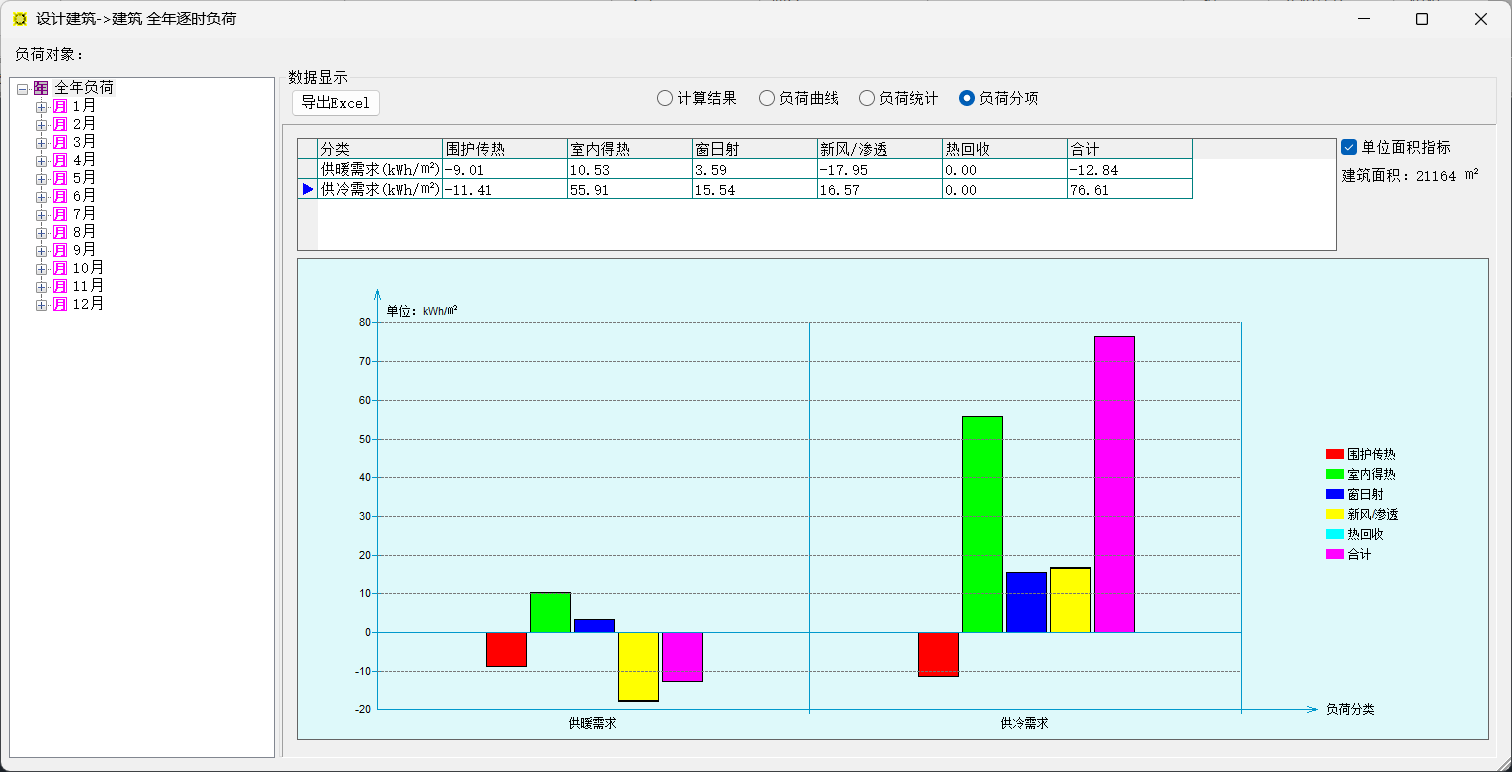The height and width of the screenshot is (772, 1512).
Task: Click the 12月 month icon in tree
Action: point(60,304)
